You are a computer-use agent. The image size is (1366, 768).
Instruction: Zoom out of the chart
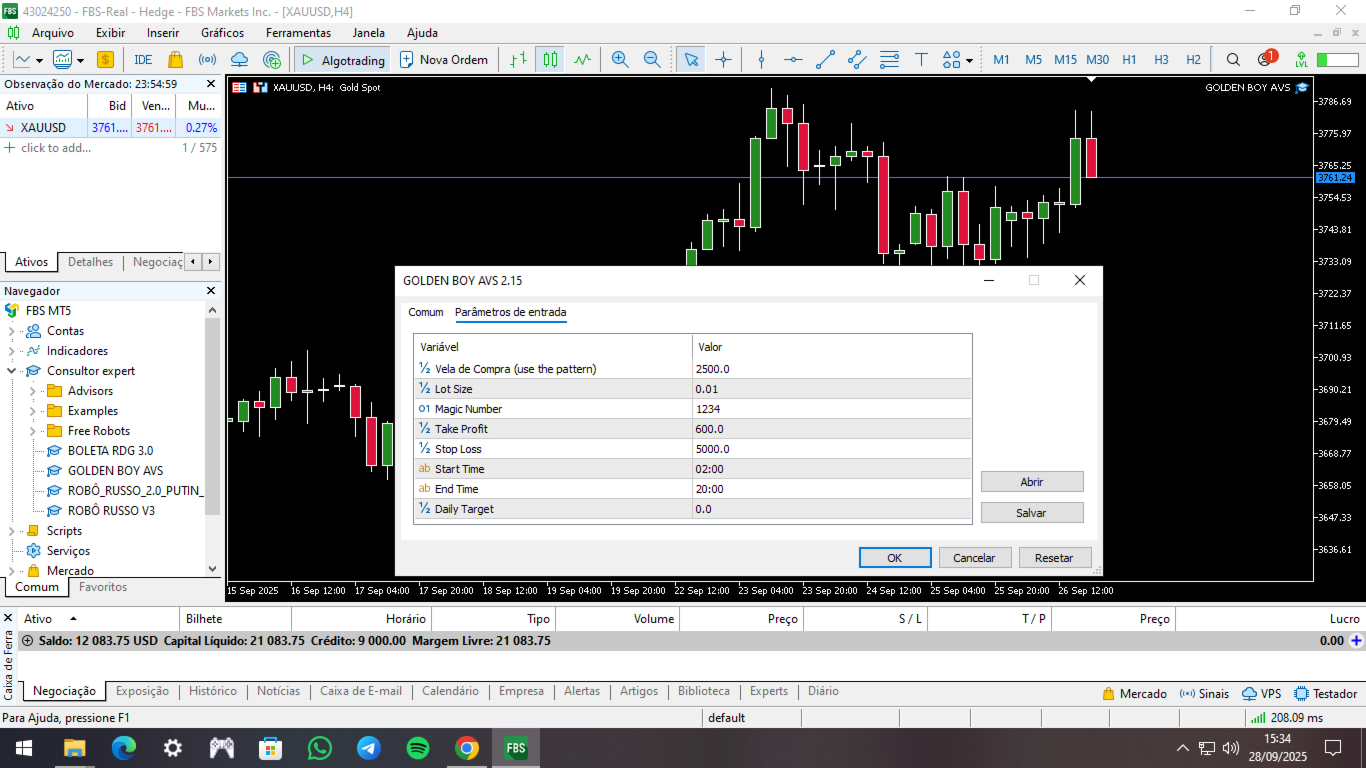652,59
